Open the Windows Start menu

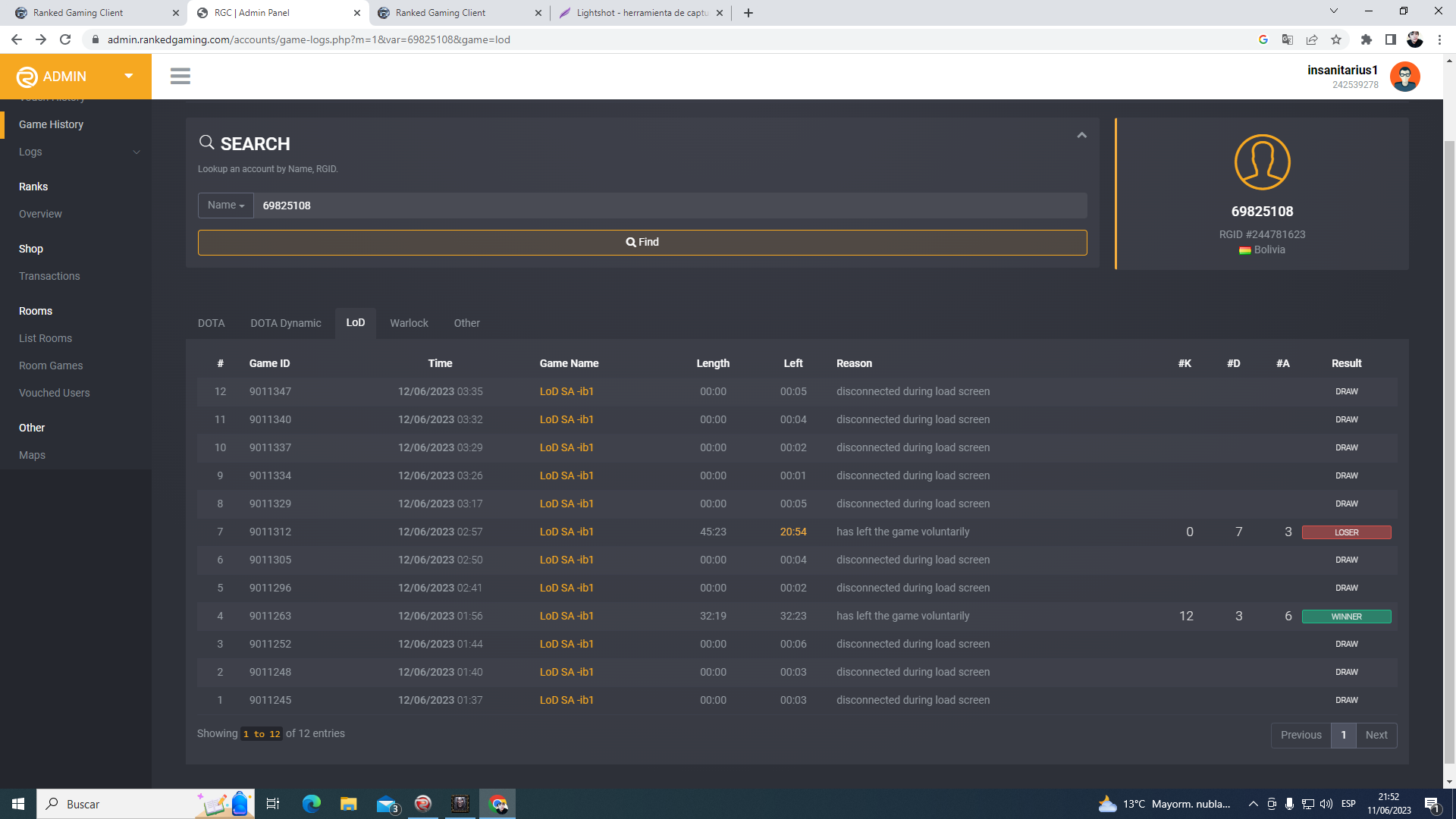point(18,804)
